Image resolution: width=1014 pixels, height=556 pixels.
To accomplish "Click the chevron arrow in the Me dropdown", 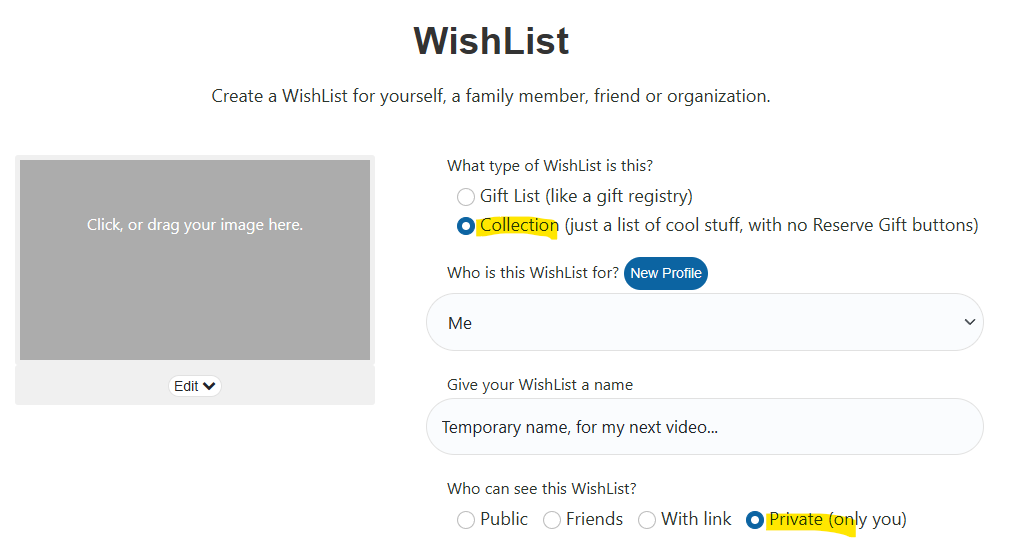I will (968, 322).
